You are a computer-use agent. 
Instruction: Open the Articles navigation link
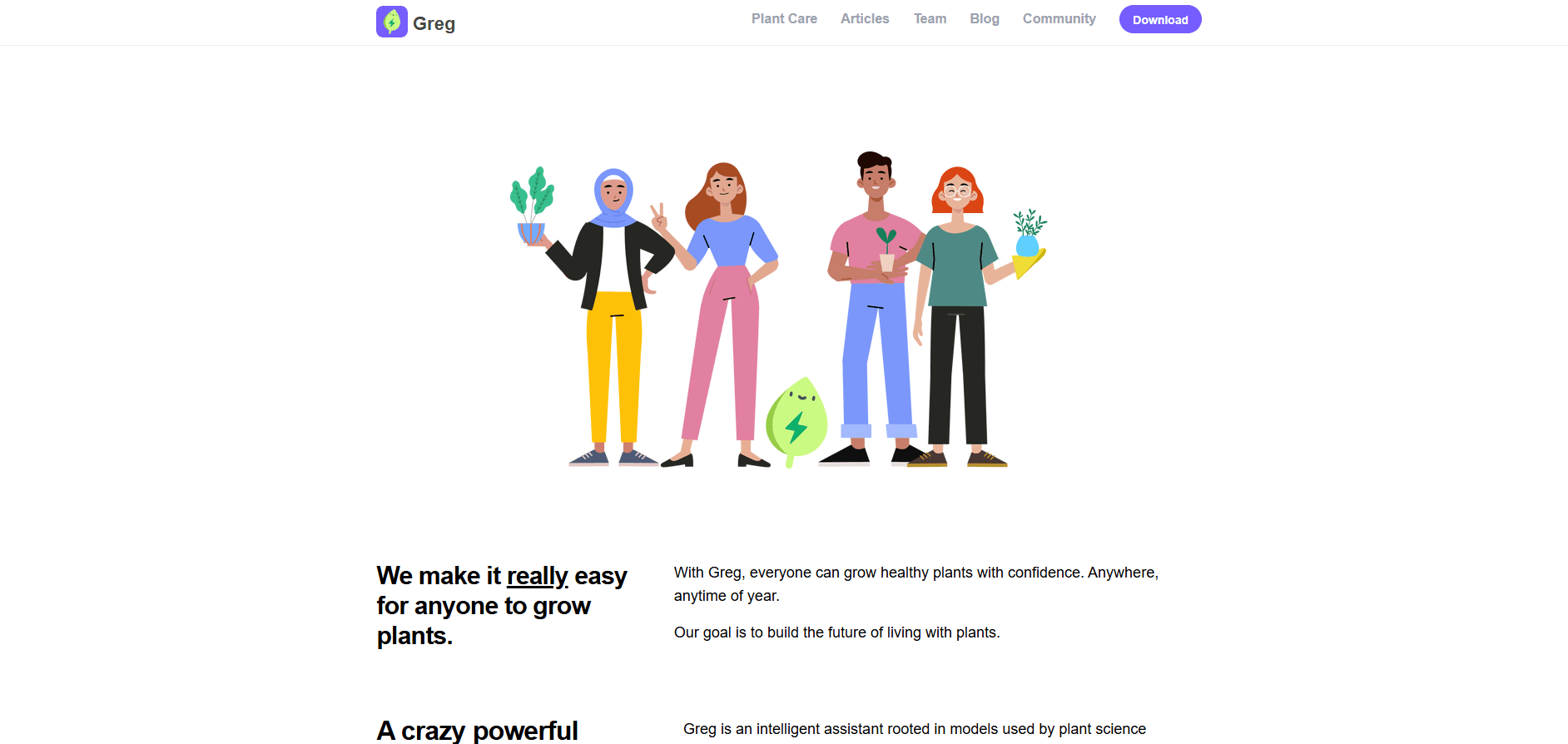pyautogui.click(x=865, y=18)
